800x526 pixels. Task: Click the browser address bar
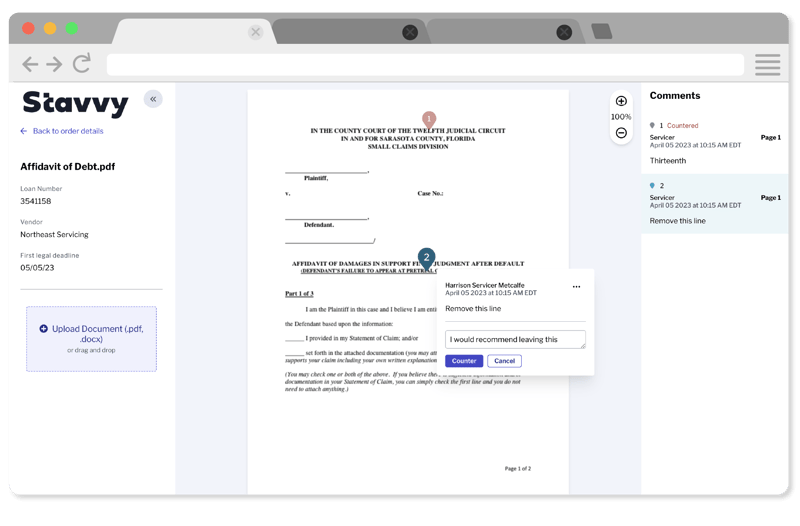pyautogui.click(x=425, y=65)
